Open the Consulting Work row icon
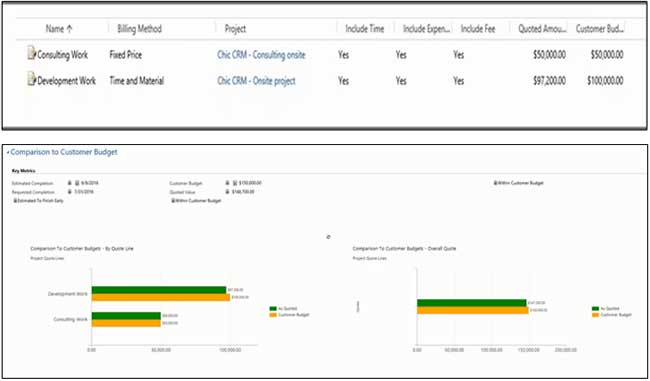 tap(32, 54)
